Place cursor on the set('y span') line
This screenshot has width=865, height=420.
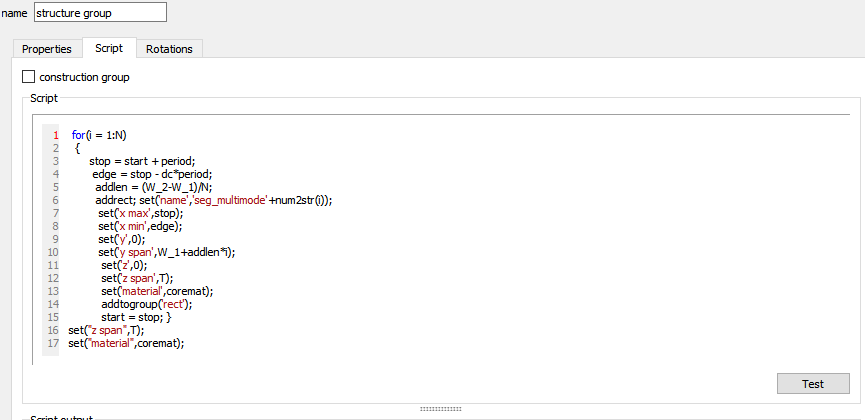pyautogui.click(x=167, y=252)
